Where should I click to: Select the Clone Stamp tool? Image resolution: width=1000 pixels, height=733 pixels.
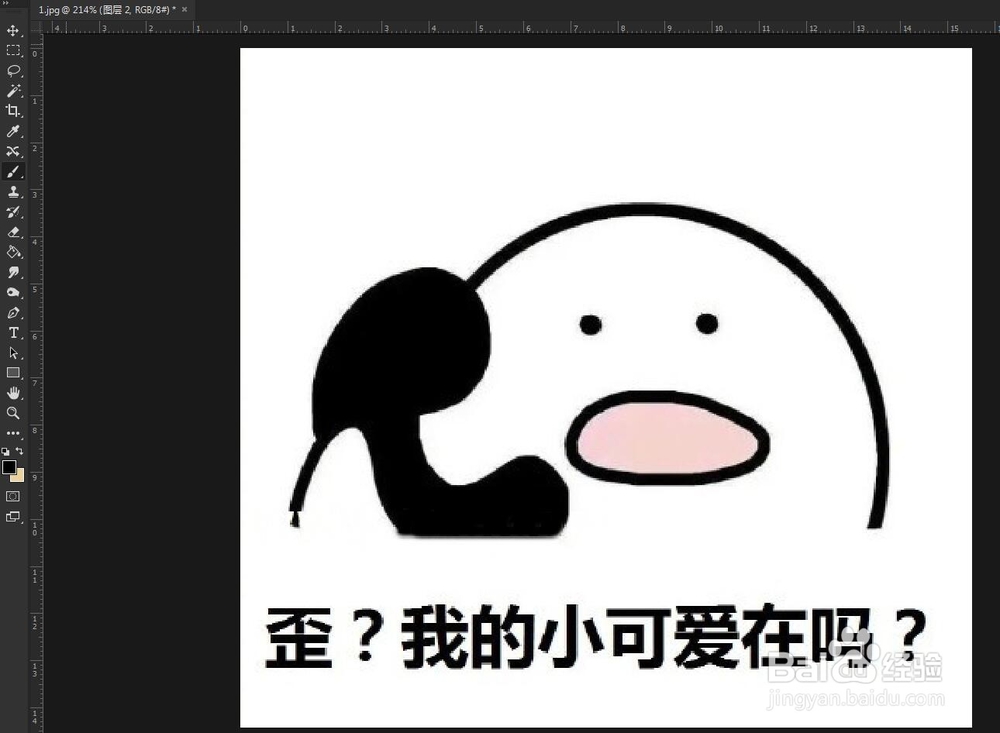pyautogui.click(x=13, y=191)
